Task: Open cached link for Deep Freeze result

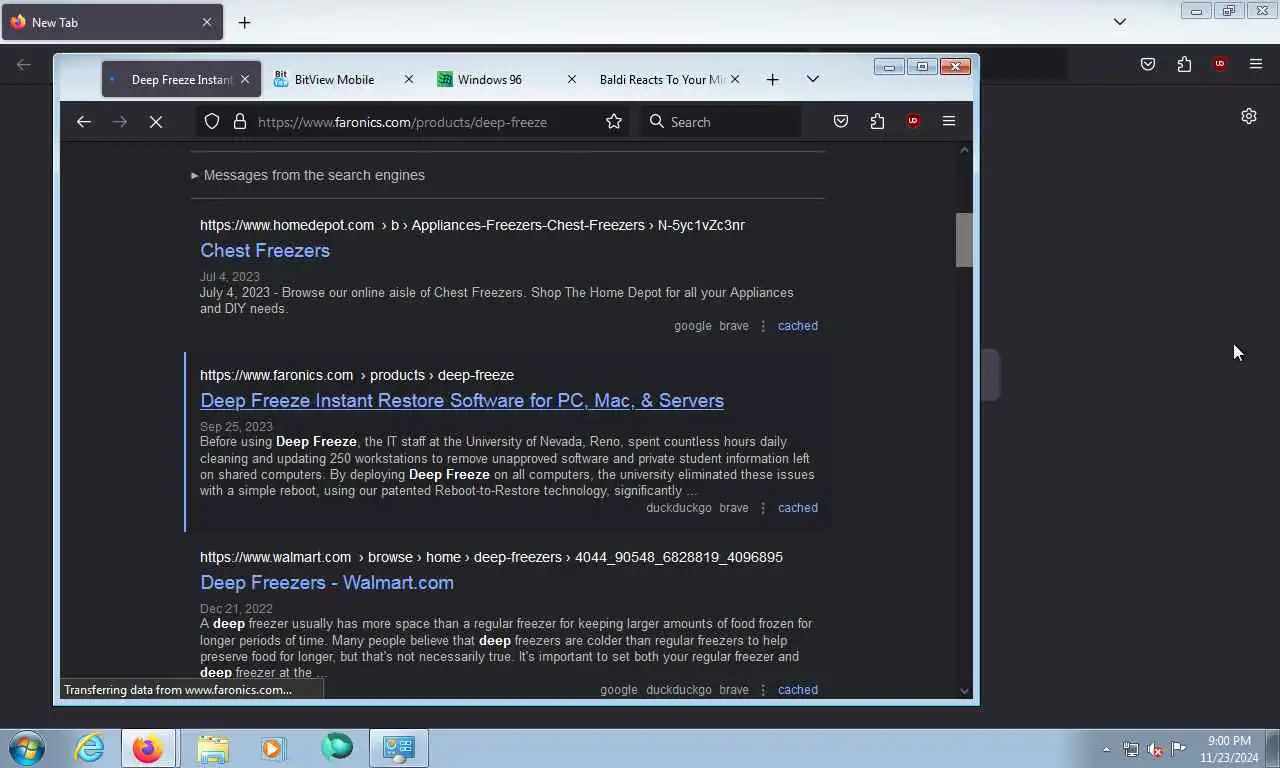Action: pyautogui.click(x=798, y=508)
